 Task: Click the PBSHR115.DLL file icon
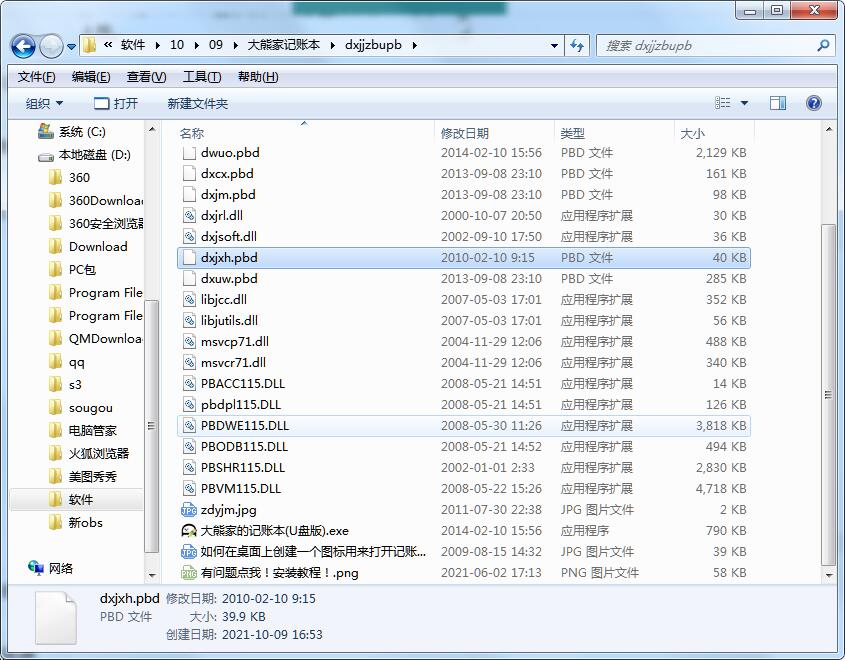[189, 468]
